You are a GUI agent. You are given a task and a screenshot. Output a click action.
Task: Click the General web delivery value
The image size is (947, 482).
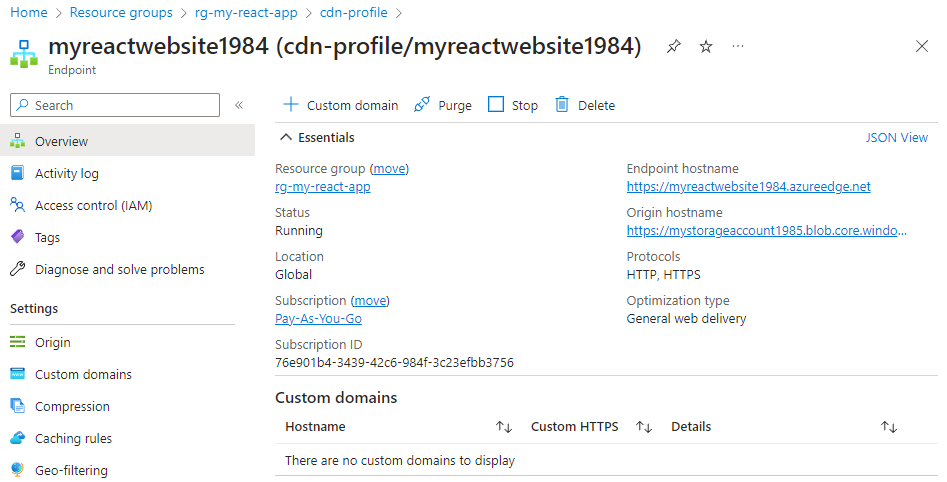click(686, 318)
